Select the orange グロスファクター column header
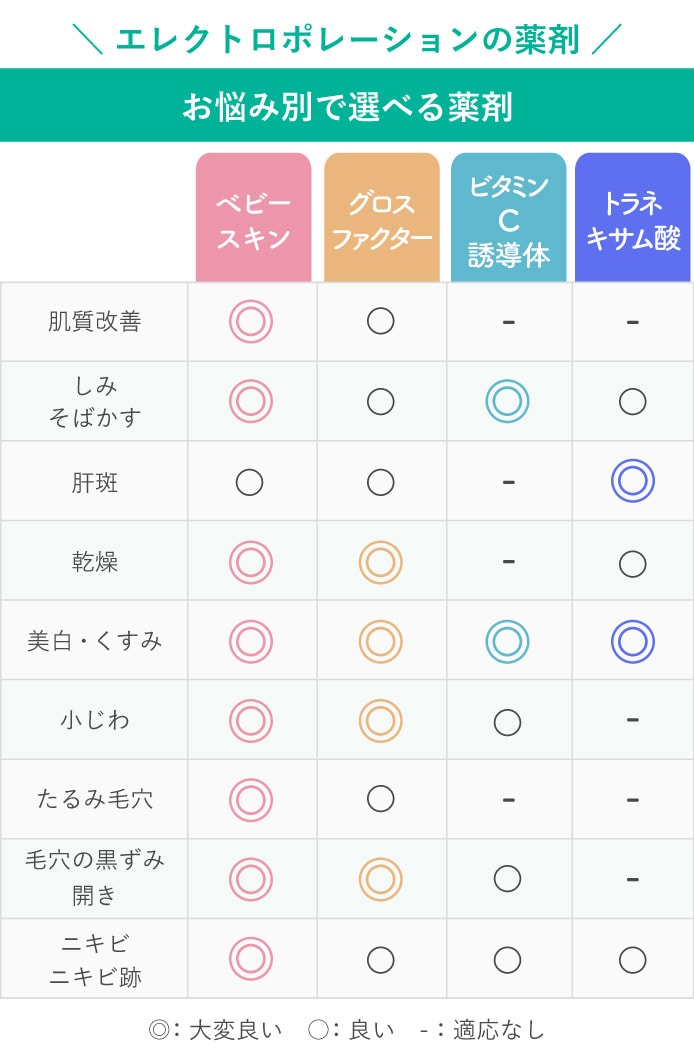Image resolution: width=694 pixels, height=1057 pixels. point(381,217)
